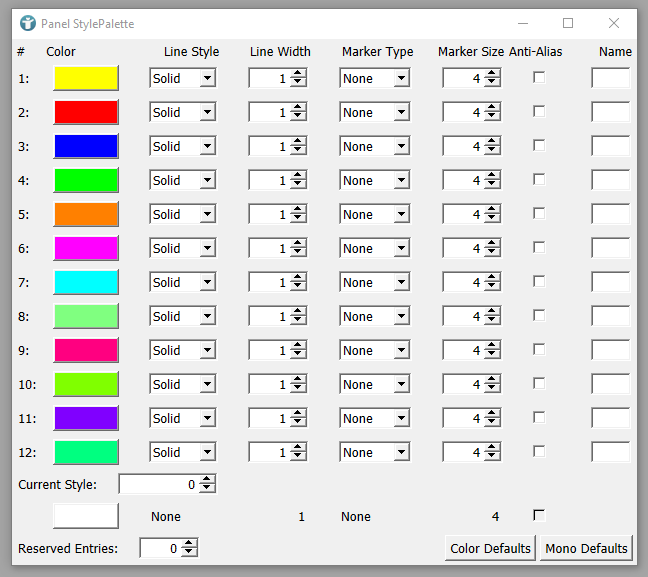
Task: Increase Current Style value
Action: [x=207, y=480]
